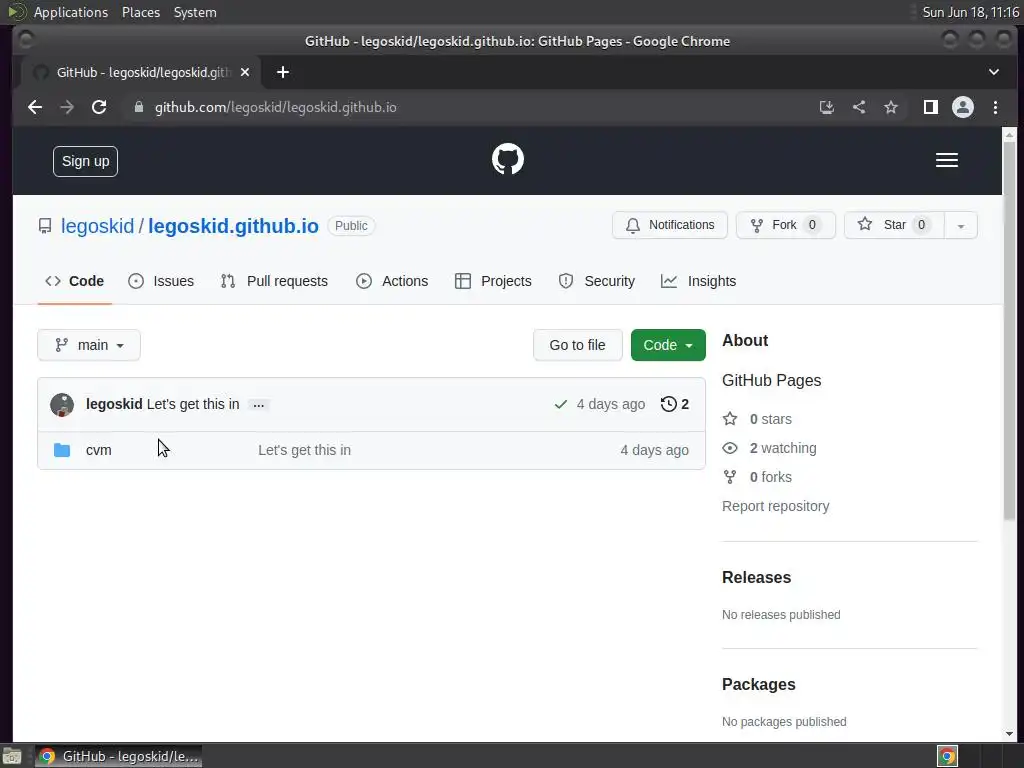Close the GitHub tab
The width and height of the screenshot is (1024, 768).
245,72
